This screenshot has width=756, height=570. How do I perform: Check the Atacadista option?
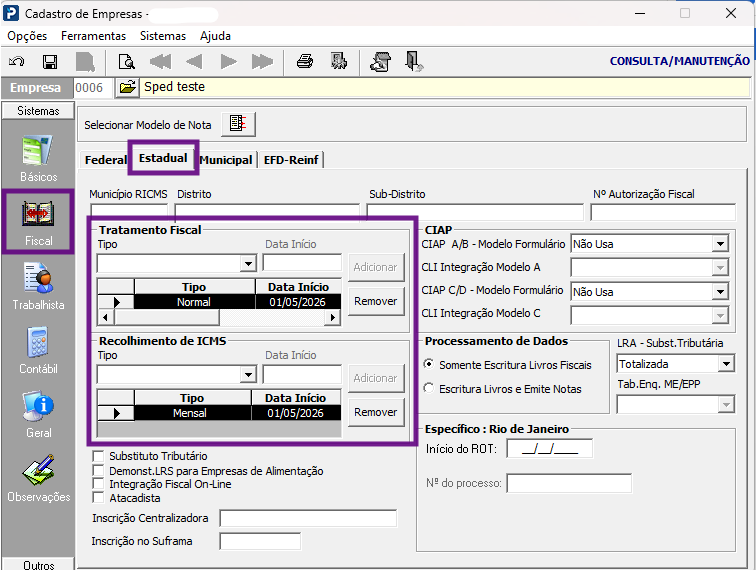98,497
